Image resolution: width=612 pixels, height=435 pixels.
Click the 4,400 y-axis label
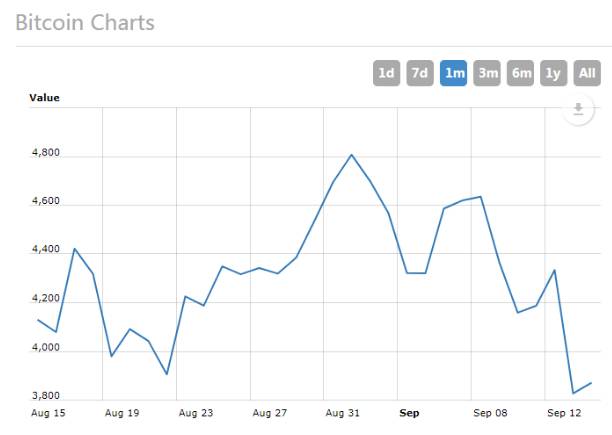[x=46, y=249]
